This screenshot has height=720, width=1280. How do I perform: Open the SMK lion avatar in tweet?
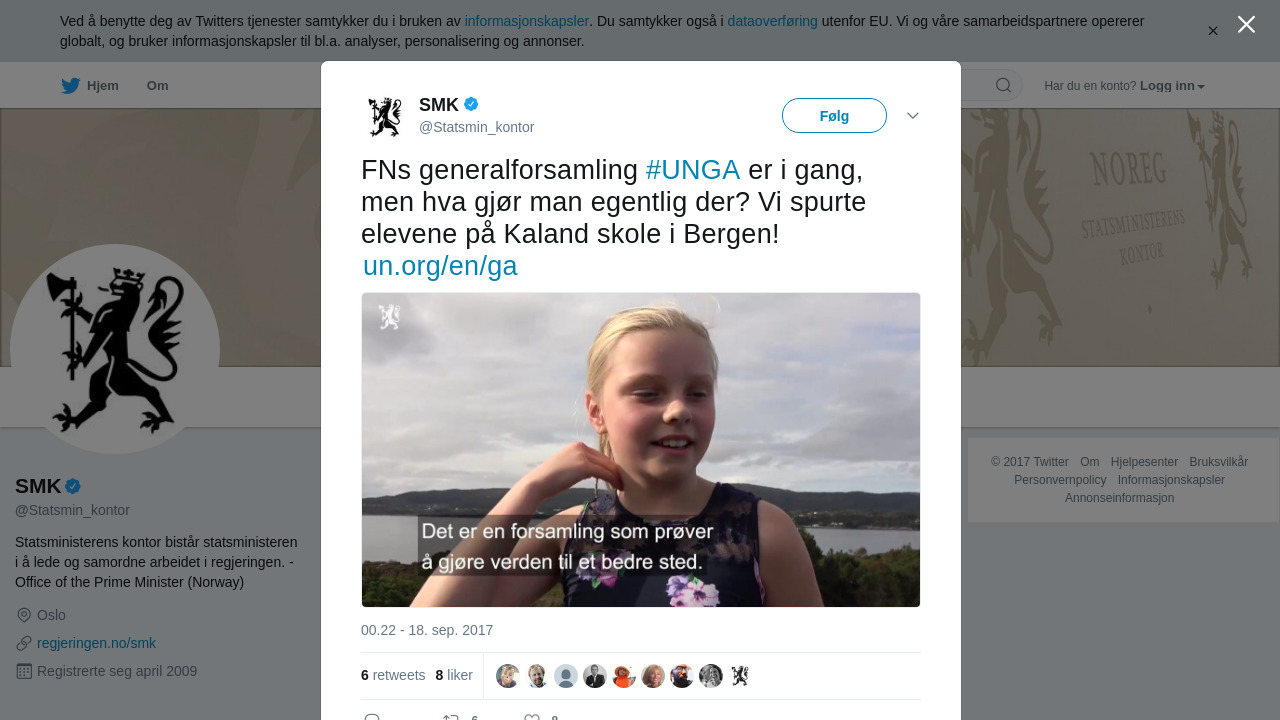pyautogui.click(x=385, y=117)
